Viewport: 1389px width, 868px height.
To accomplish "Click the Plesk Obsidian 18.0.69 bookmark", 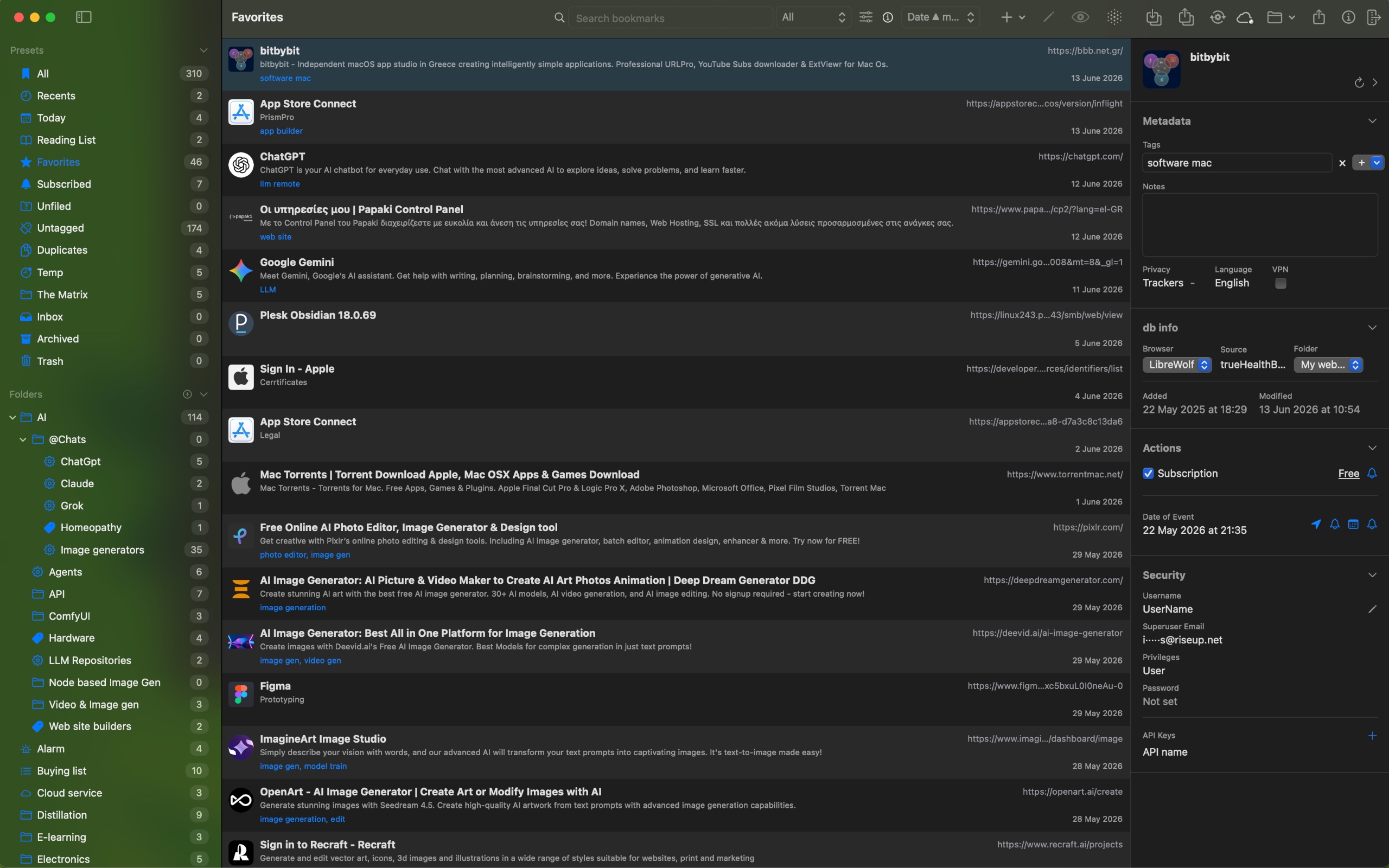I will tap(676, 329).
